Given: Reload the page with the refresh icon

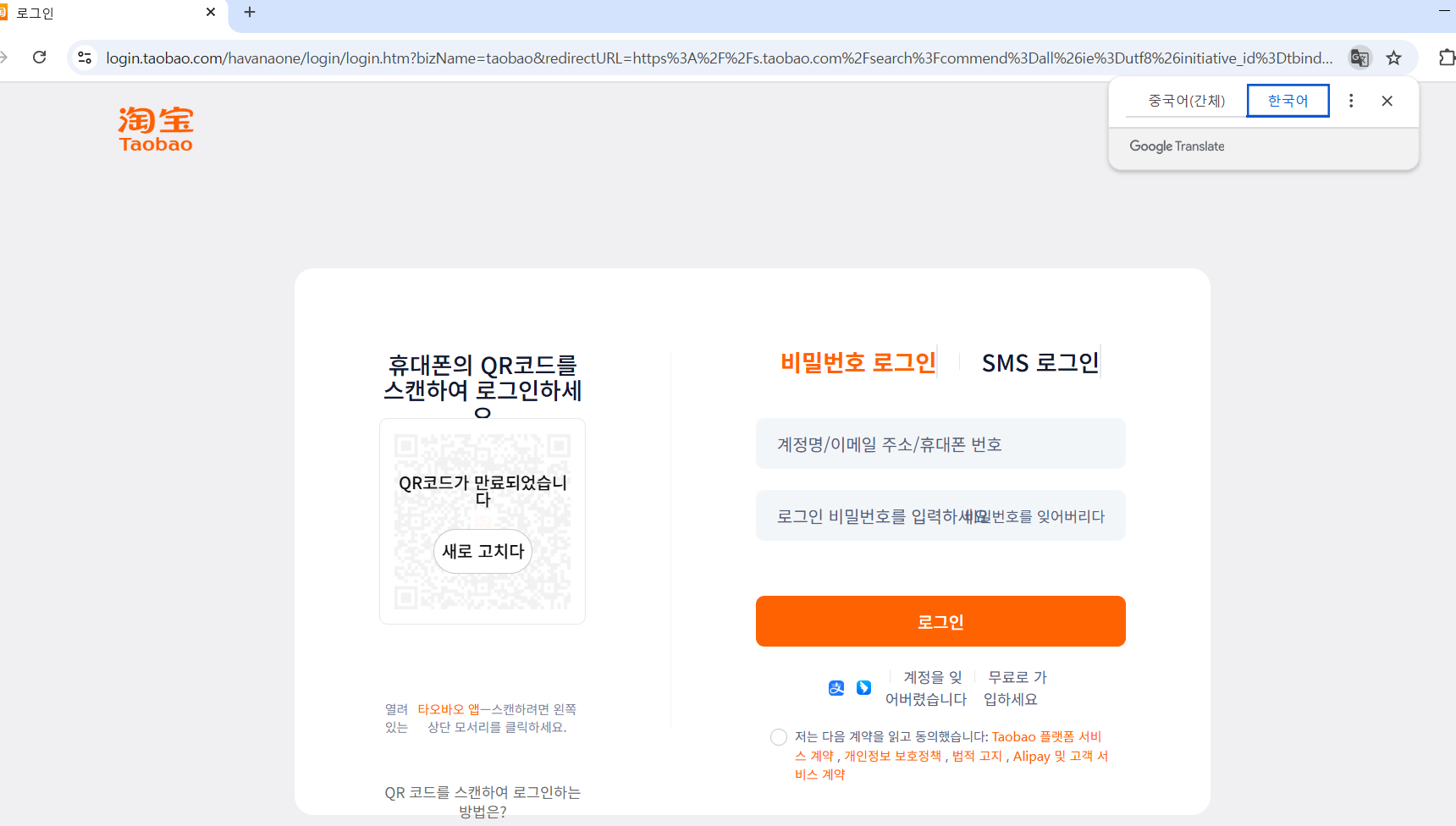Looking at the screenshot, I should [x=39, y=58].
